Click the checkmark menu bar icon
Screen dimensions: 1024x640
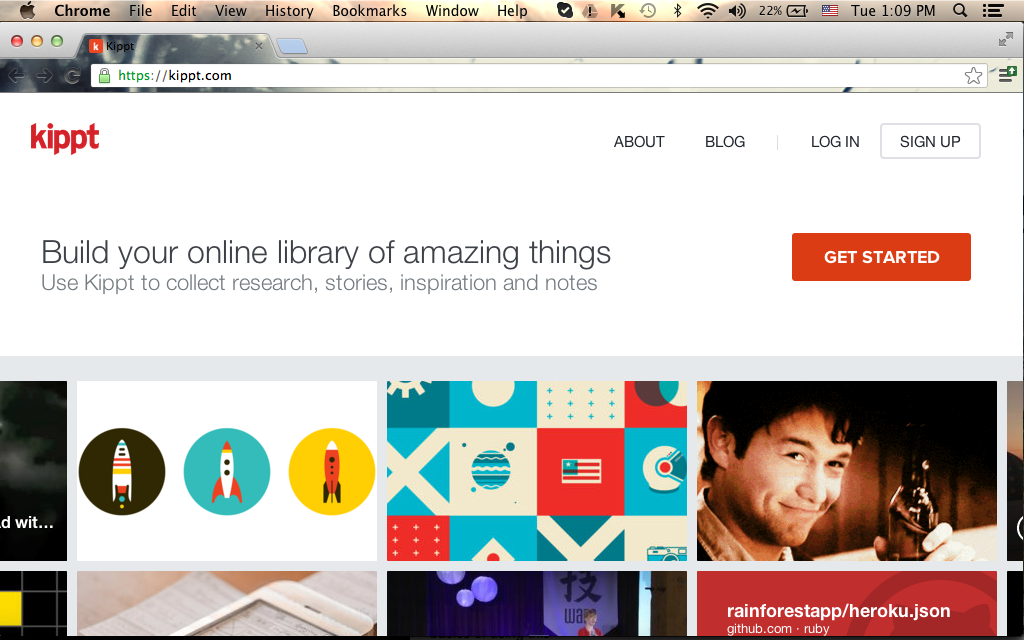[564, 10]
